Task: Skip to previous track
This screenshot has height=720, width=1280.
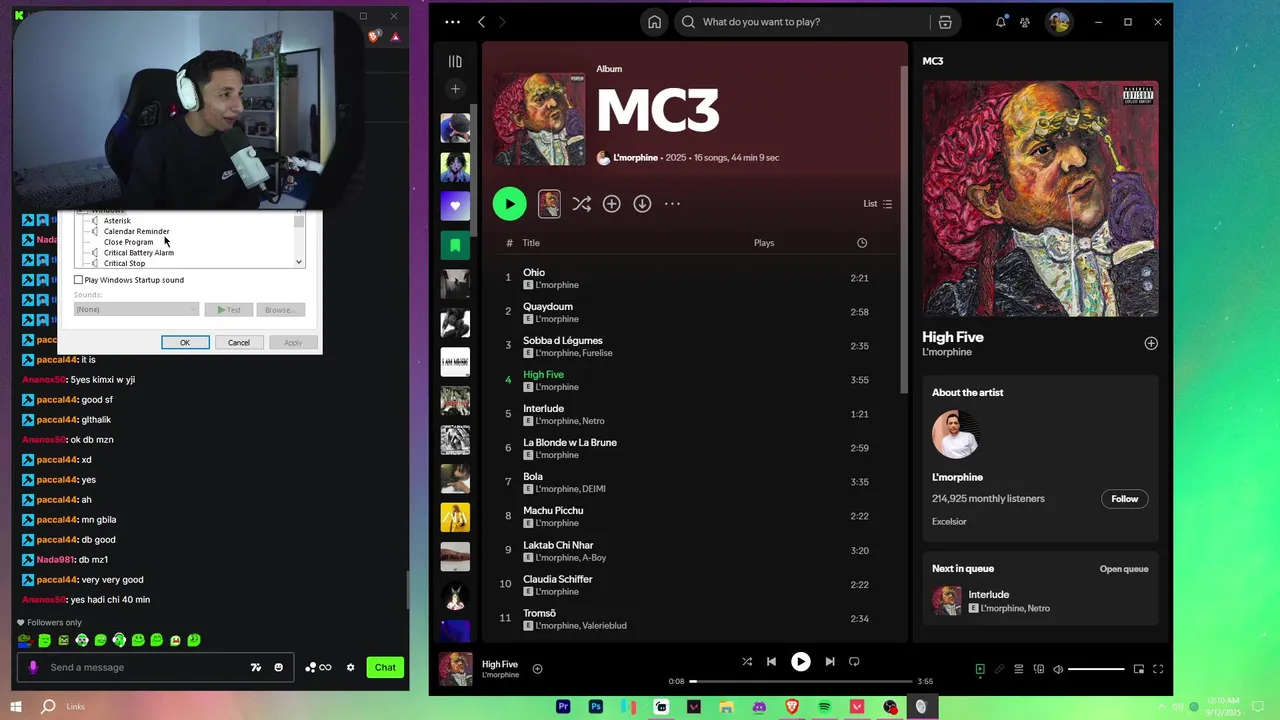Action: tap(771, 661)
